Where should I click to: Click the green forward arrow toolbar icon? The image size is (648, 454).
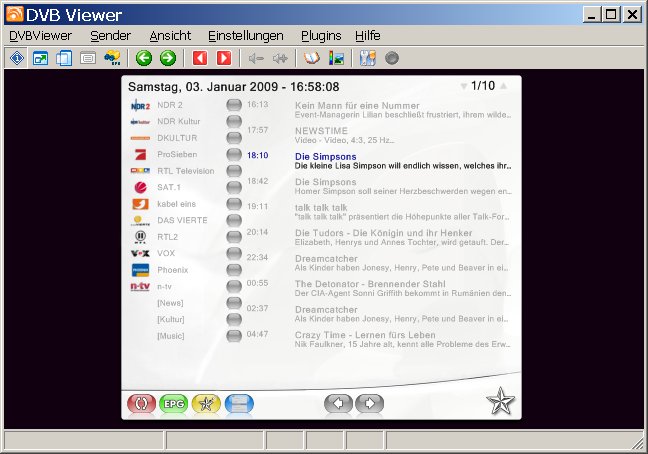coord(168,58)
